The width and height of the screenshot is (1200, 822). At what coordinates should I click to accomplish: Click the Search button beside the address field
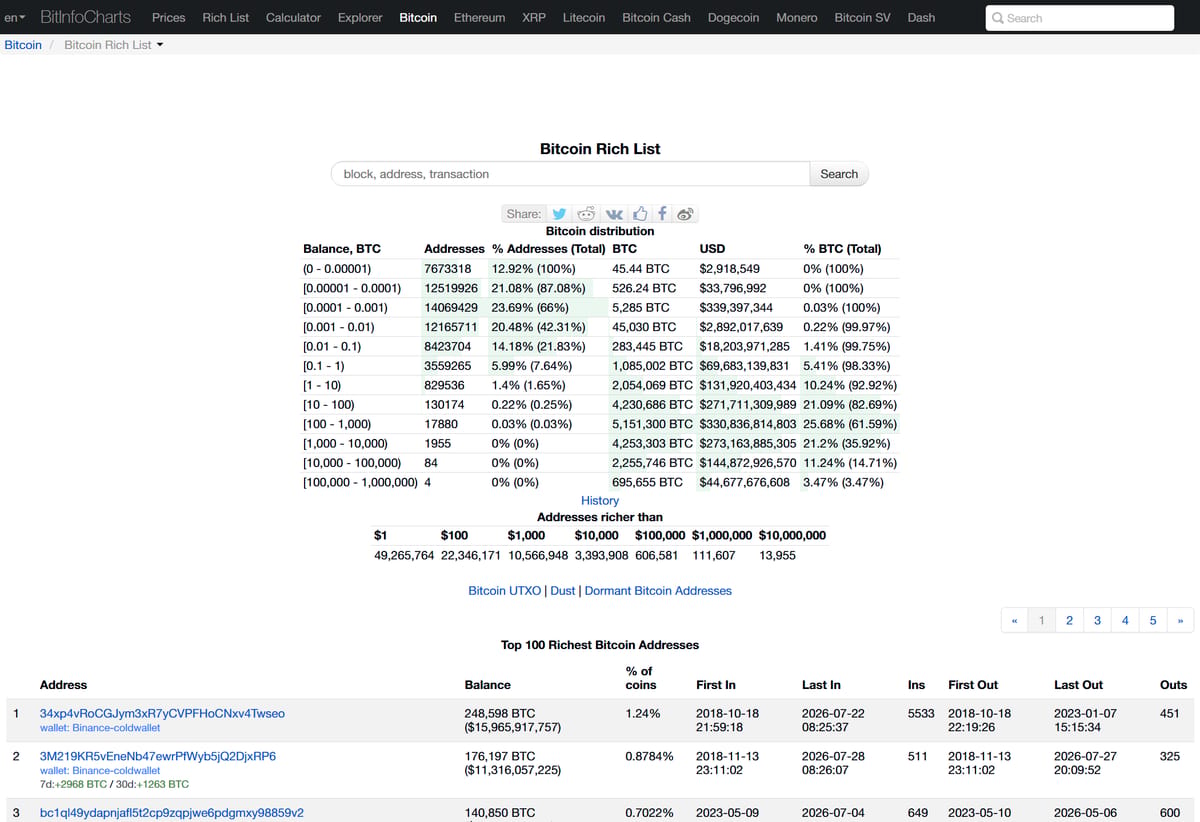(839, 174)
